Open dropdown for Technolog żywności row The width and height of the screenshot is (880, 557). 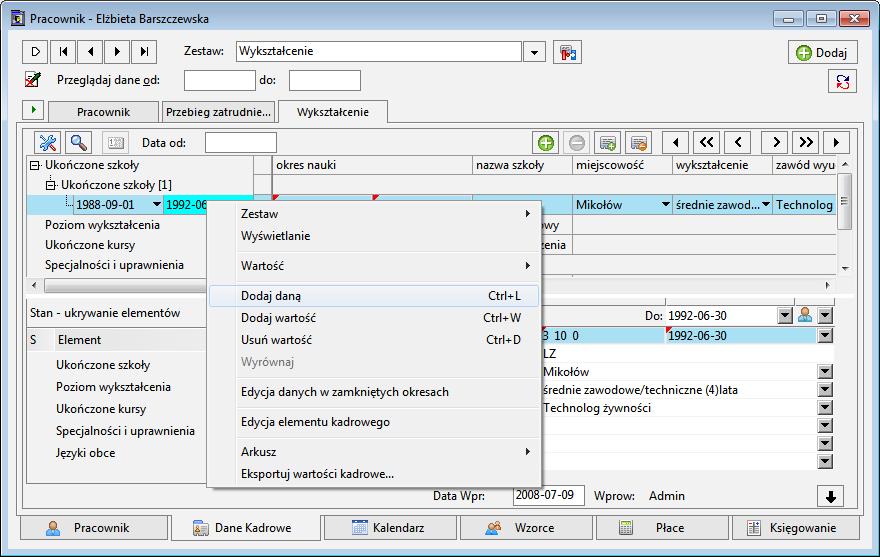point(825,408)
